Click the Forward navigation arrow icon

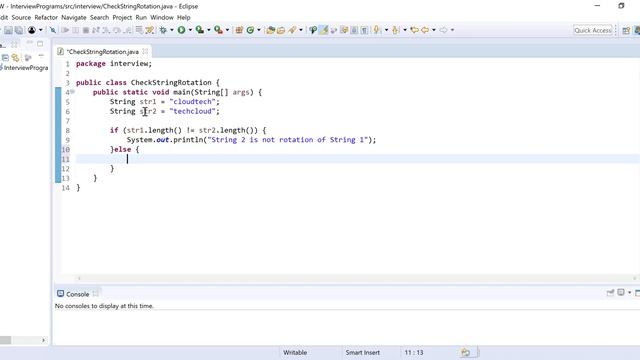coord(443,30)
